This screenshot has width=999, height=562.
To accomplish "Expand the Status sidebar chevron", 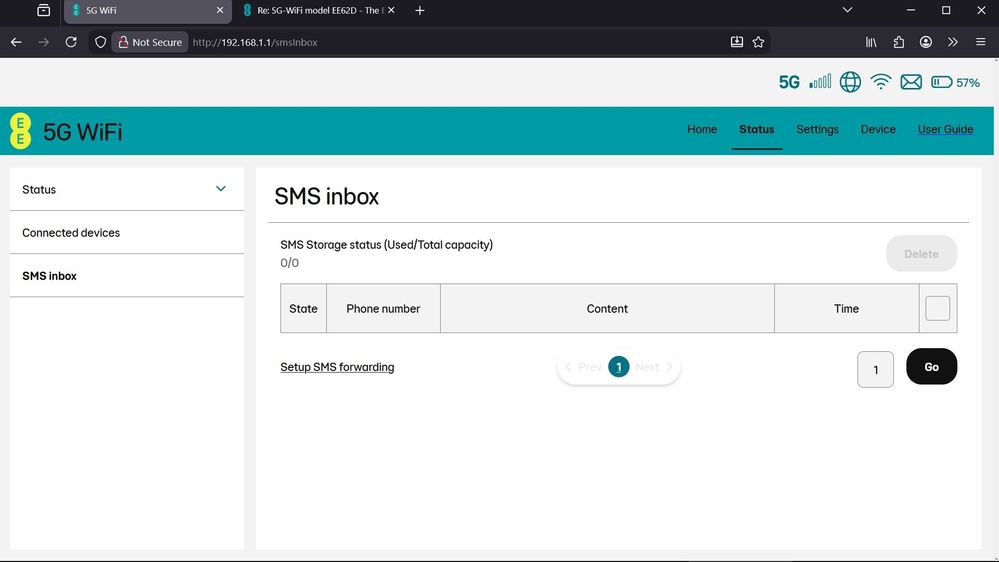I will 220,189.
